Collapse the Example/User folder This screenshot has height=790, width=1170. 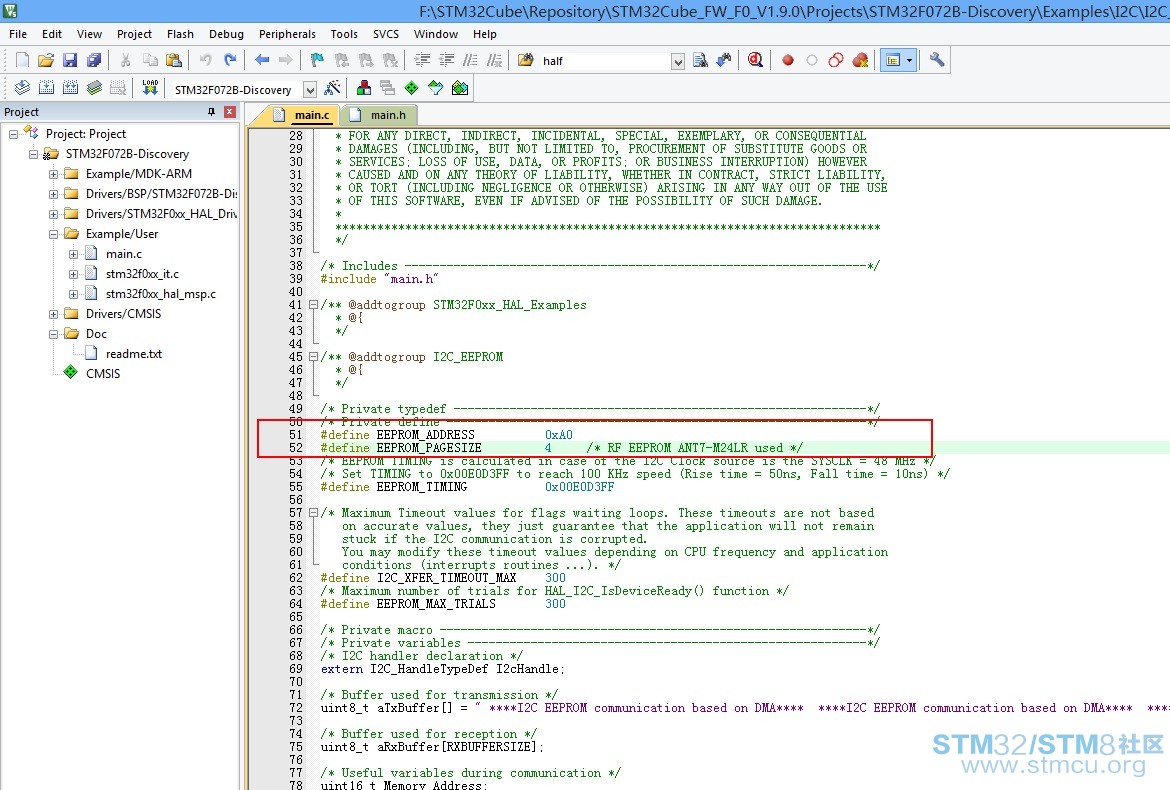point(53,234)
